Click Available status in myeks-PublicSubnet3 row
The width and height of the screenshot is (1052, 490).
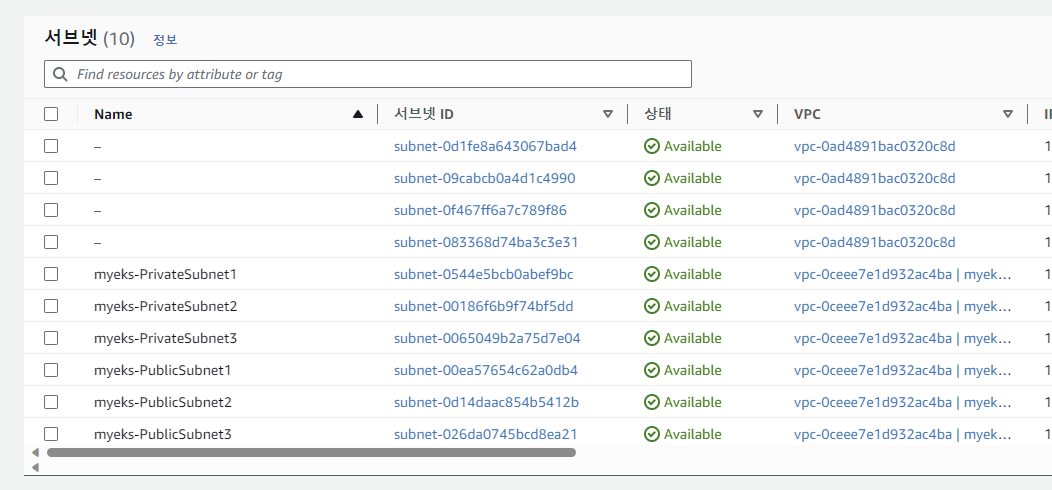click(683, 434)
